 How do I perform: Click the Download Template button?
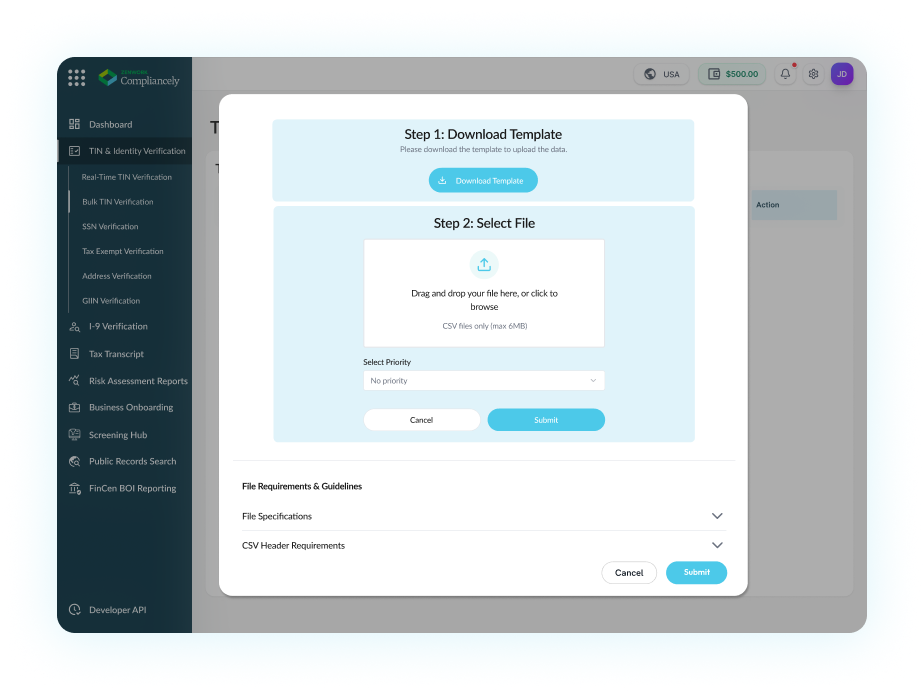(483, 181)
